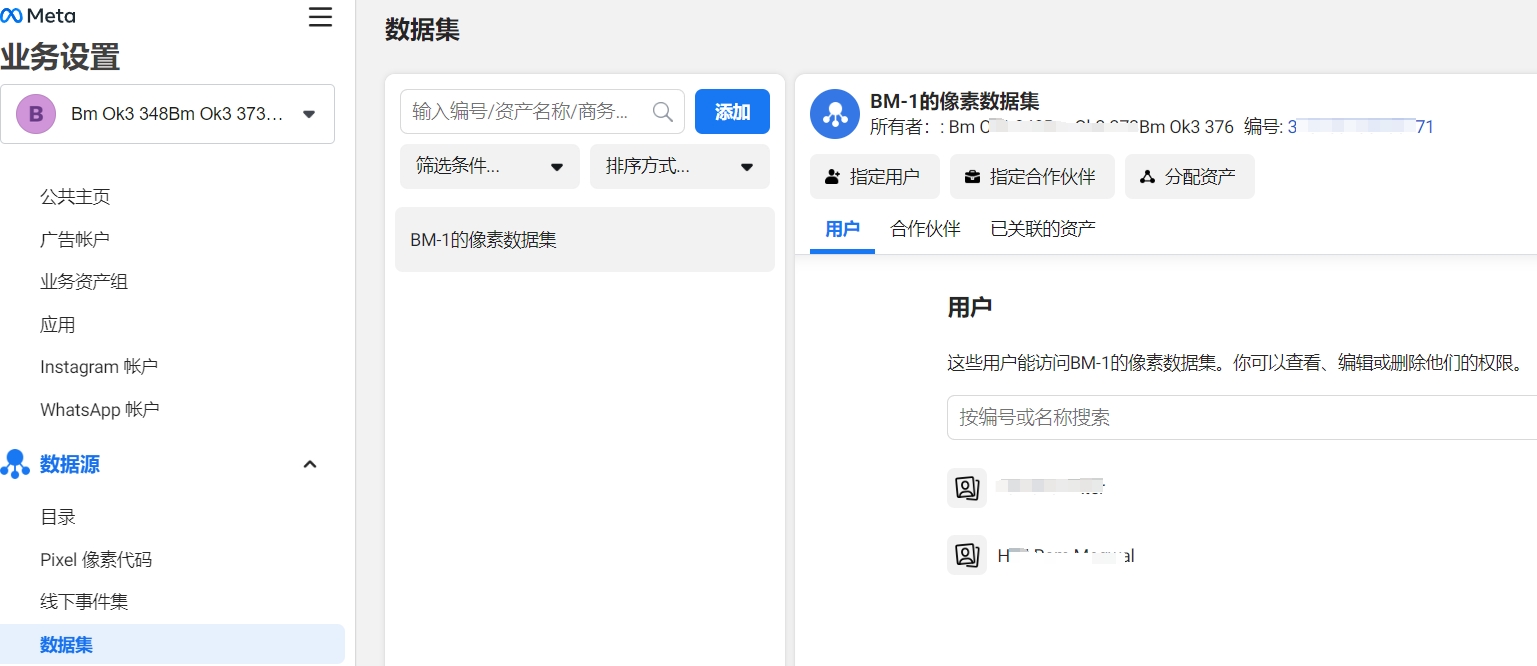The image size is (1537, 666).
Task: Click the Meta logo
Action: click(x=38, y=16)
